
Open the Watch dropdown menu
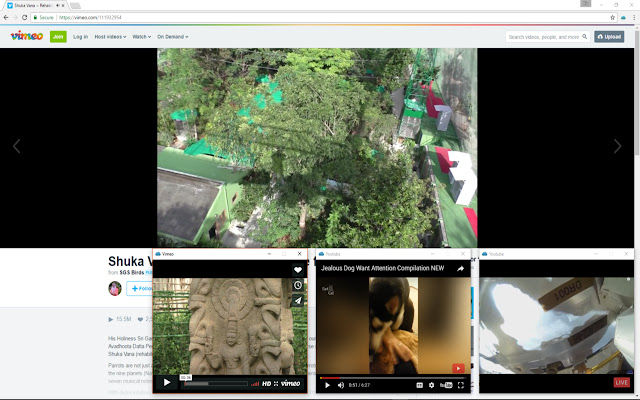(142, 37)
